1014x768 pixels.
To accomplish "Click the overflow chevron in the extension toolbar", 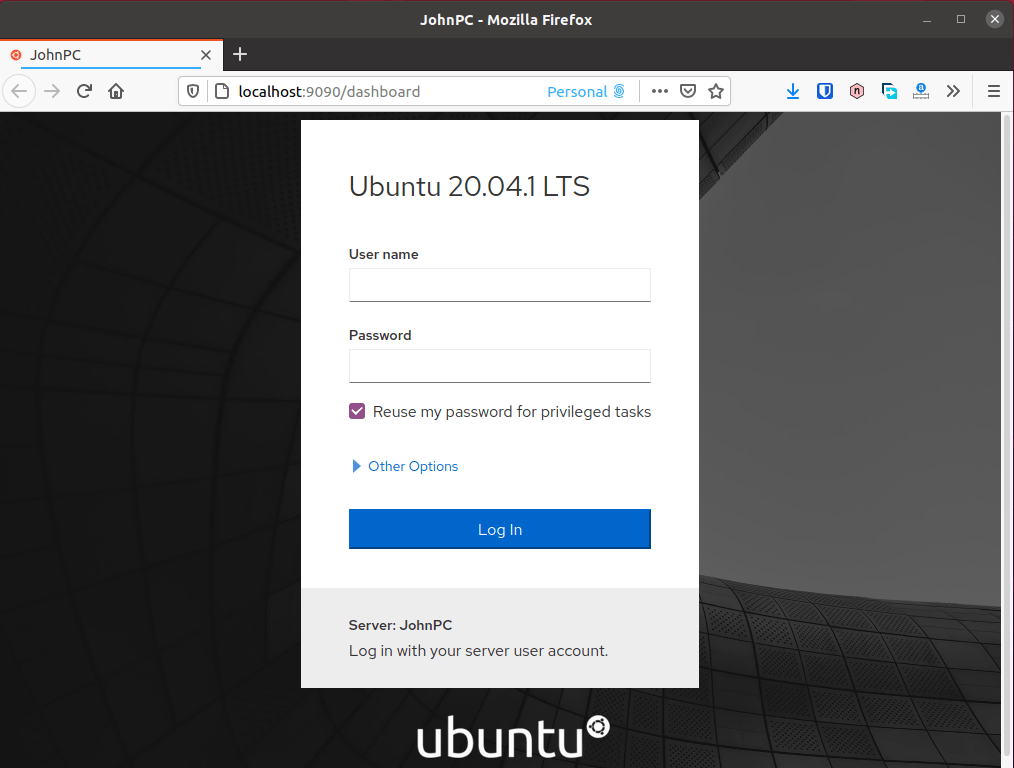I will tap(953, 91).
